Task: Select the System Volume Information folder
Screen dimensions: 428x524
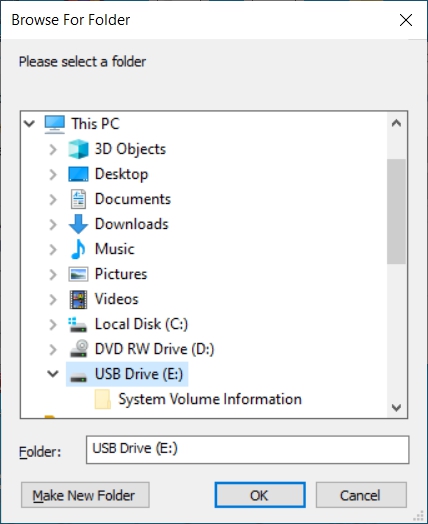Action: [x=198, y=399]
